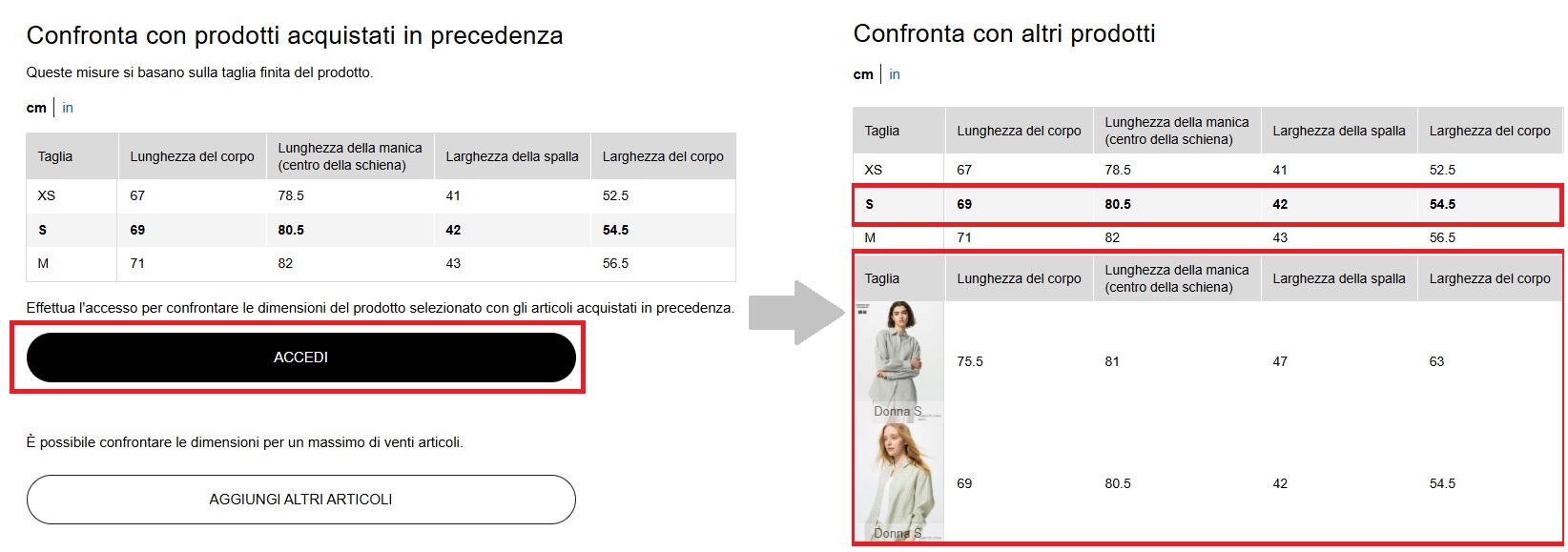Click the highlighted S row in the right table

tap(1207, 204)
